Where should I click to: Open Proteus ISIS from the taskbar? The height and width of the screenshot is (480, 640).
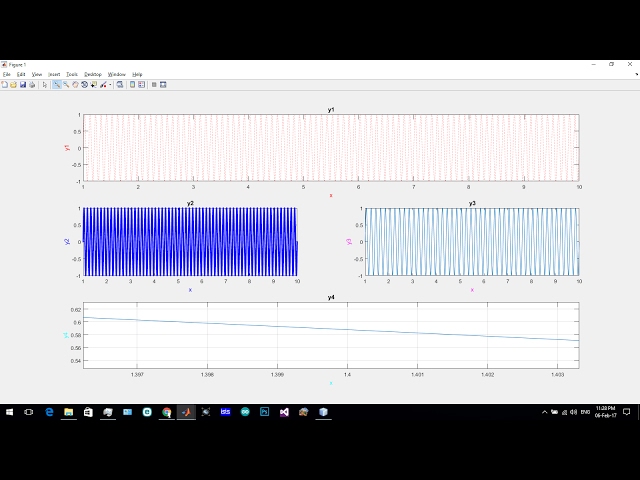225,412
